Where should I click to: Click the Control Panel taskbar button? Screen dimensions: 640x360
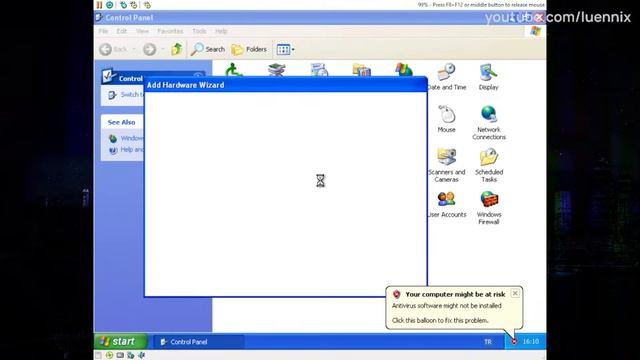[198, 342]
